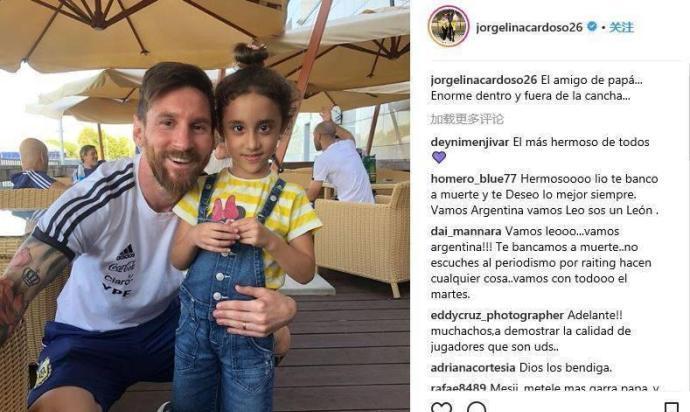Screen dimensions: 690x412
Task: Visit dai_mannara commenter profile
Action: (466, 232)
